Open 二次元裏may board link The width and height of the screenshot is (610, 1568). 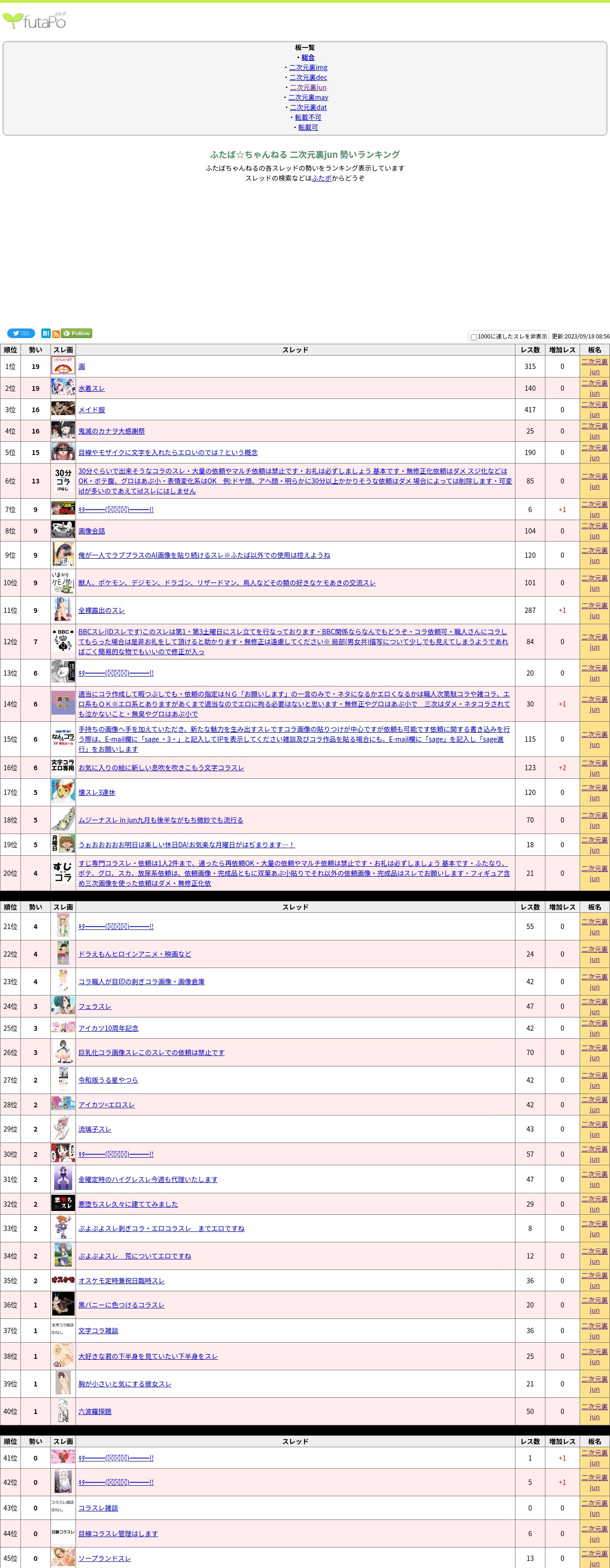click(308, 97)
